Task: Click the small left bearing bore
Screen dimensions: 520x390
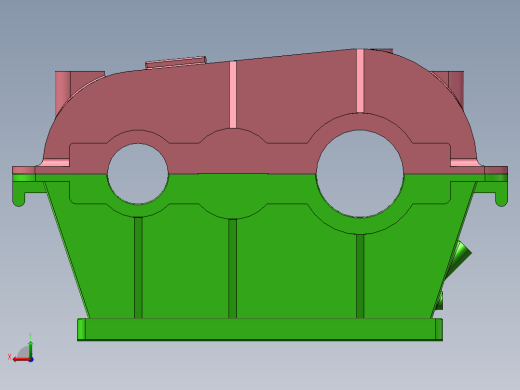Action: pyautogui.click(x=138, y=174)
